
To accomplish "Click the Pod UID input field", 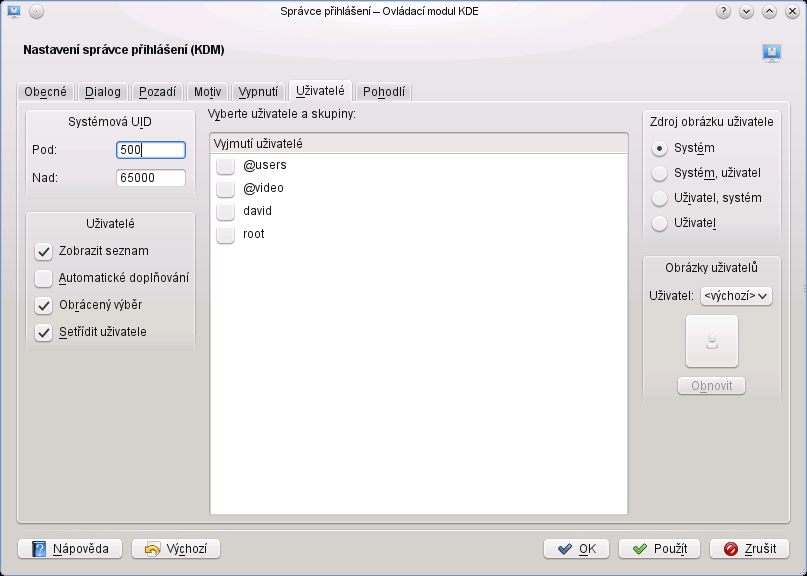I will 151,150.
